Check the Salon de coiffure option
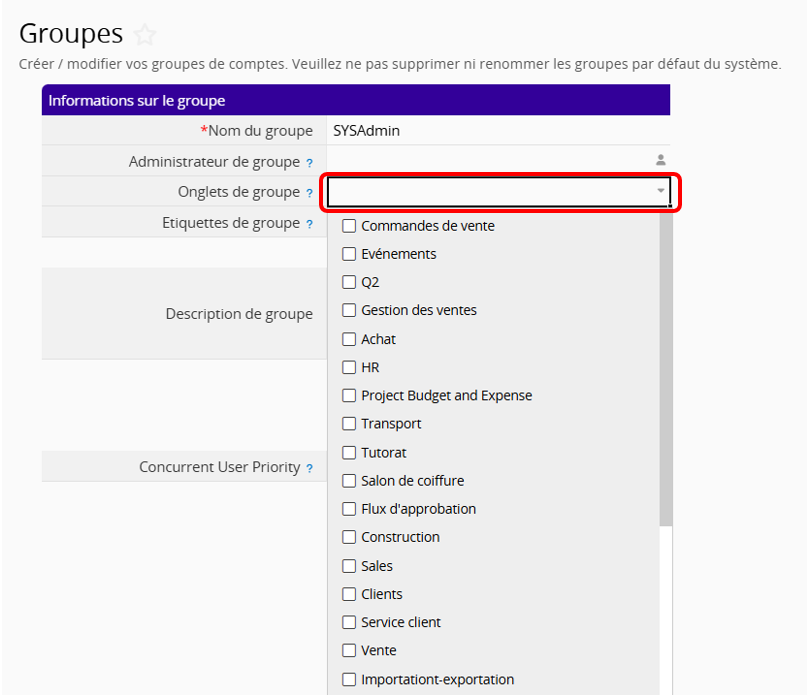The height and width of the screenshot is (696, 807). coord(349,481)
